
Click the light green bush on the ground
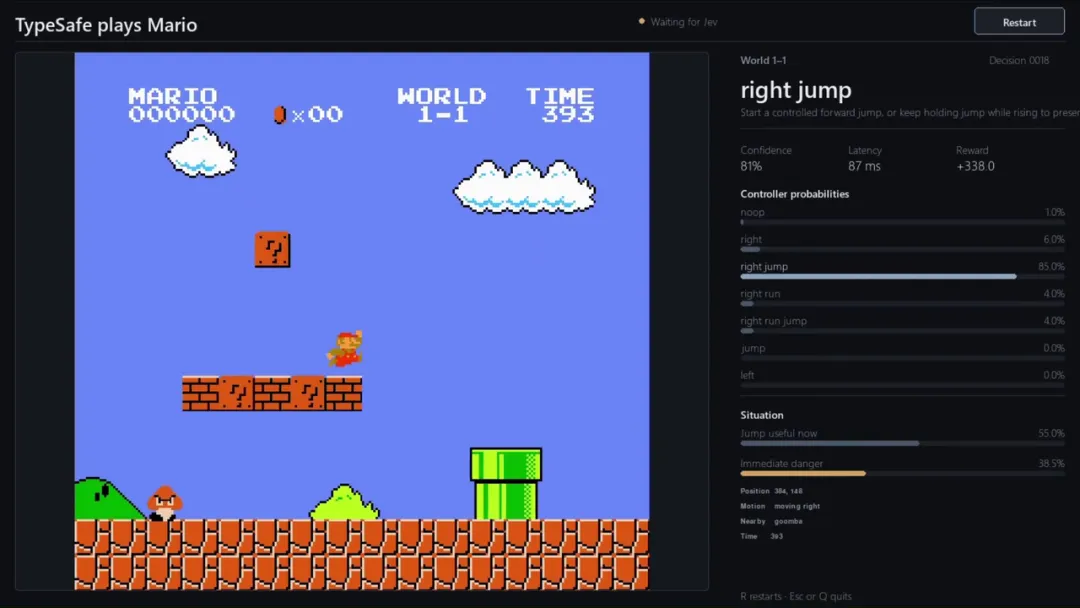[344, 503]
